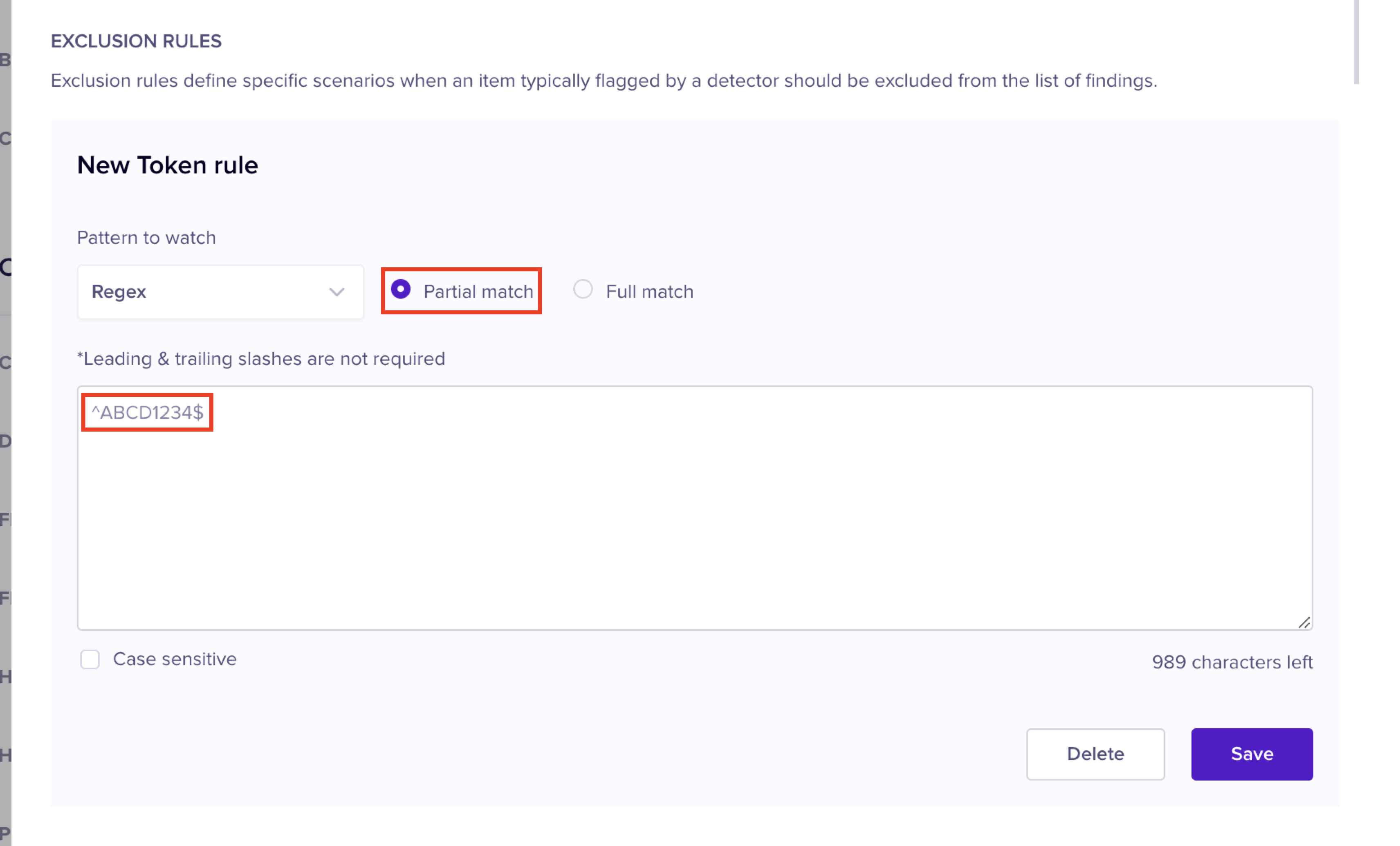Click the '989 characters left' counter

coord(1232,662)
